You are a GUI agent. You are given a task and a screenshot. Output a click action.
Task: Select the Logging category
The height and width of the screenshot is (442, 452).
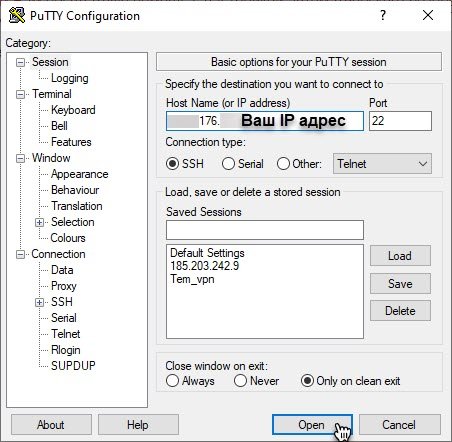coord(70,78)
